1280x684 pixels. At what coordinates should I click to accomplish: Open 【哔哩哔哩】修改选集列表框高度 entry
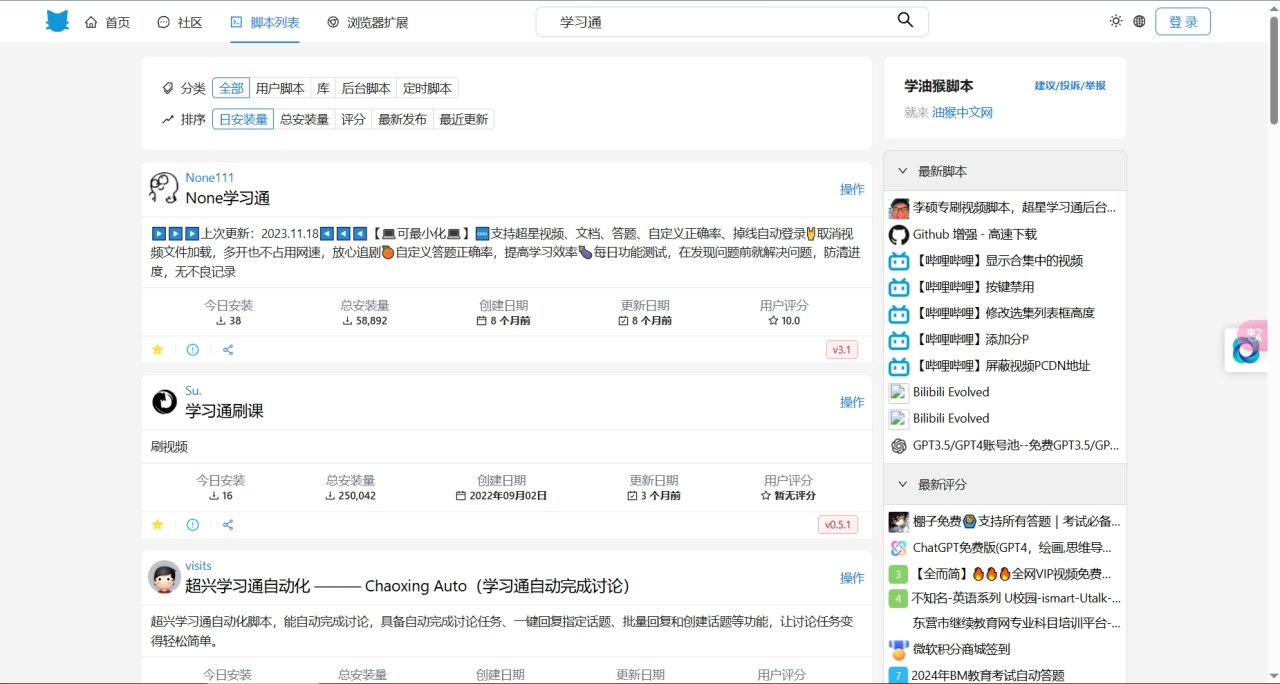pos(1004,312)
